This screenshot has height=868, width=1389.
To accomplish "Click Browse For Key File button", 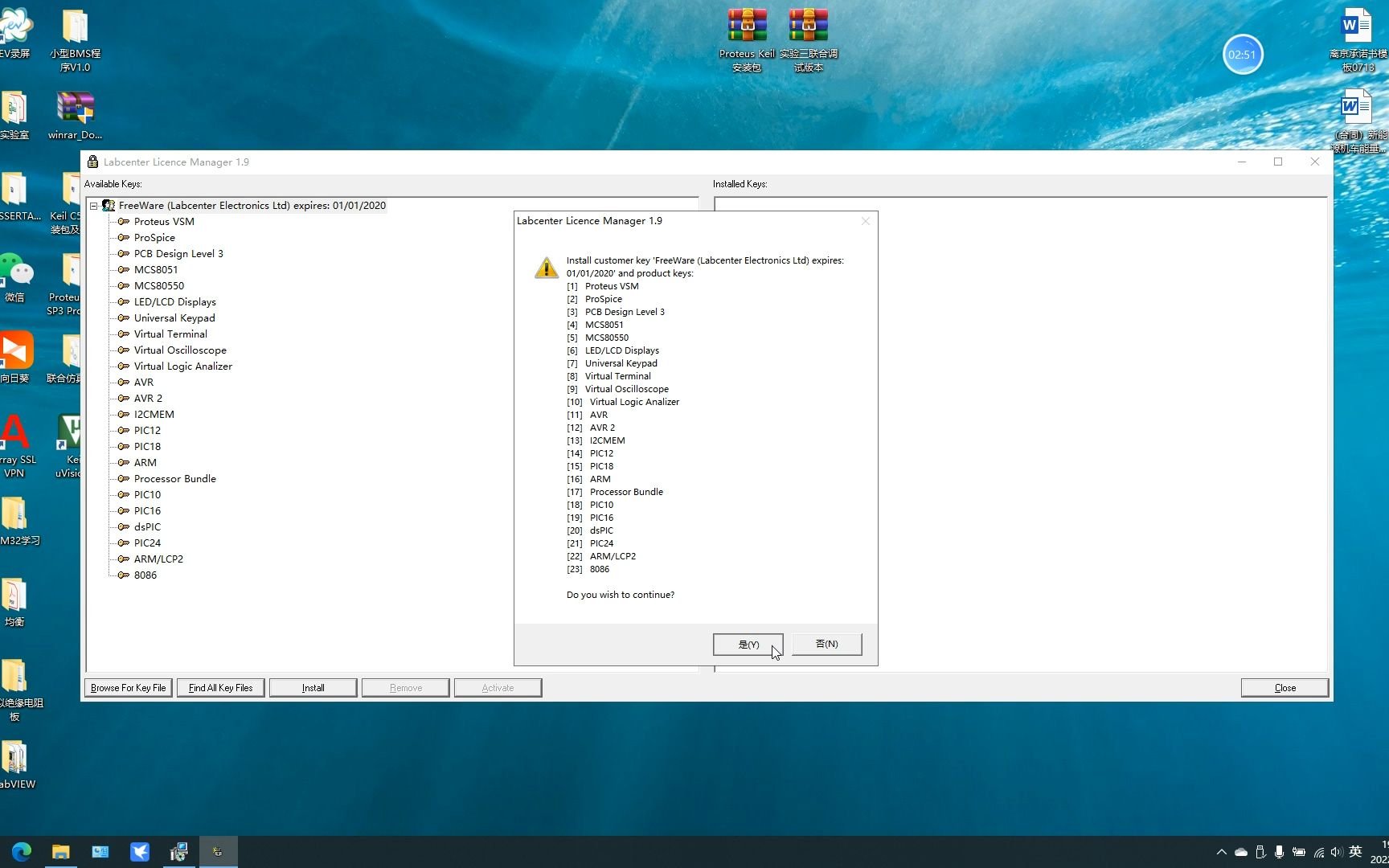I will pyautogui.click(x=128, y=688).
